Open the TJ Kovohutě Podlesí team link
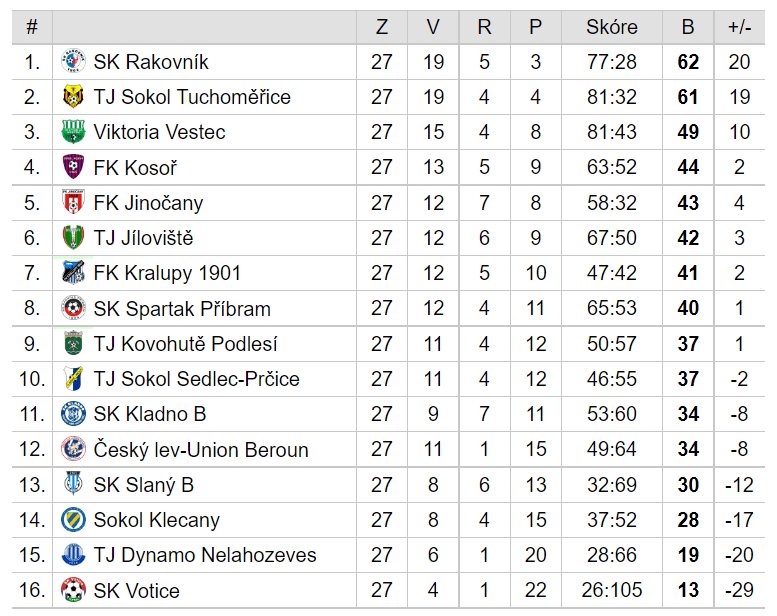Viewport: 777px width, 616px height. click(x=185, y=344)
